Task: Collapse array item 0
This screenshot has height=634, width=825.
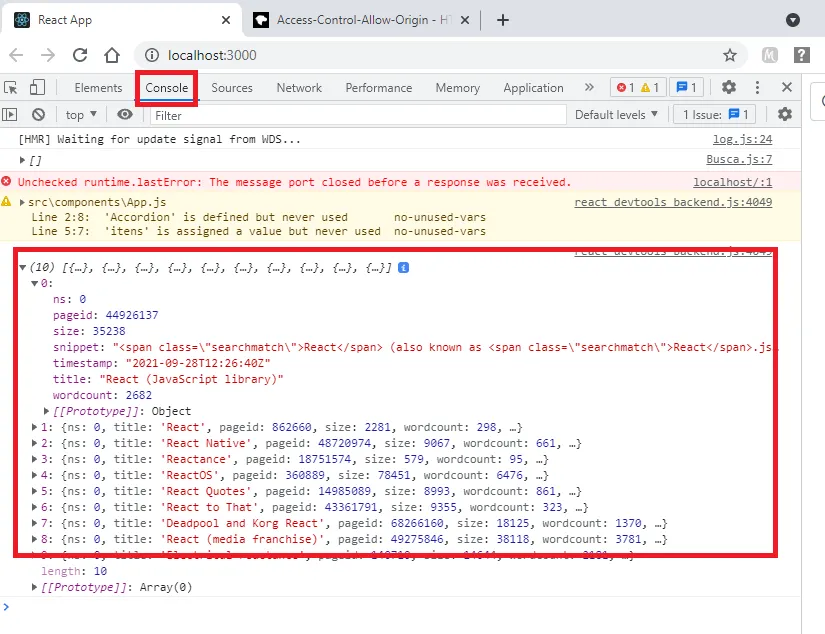Action: [x=34, y=284]
